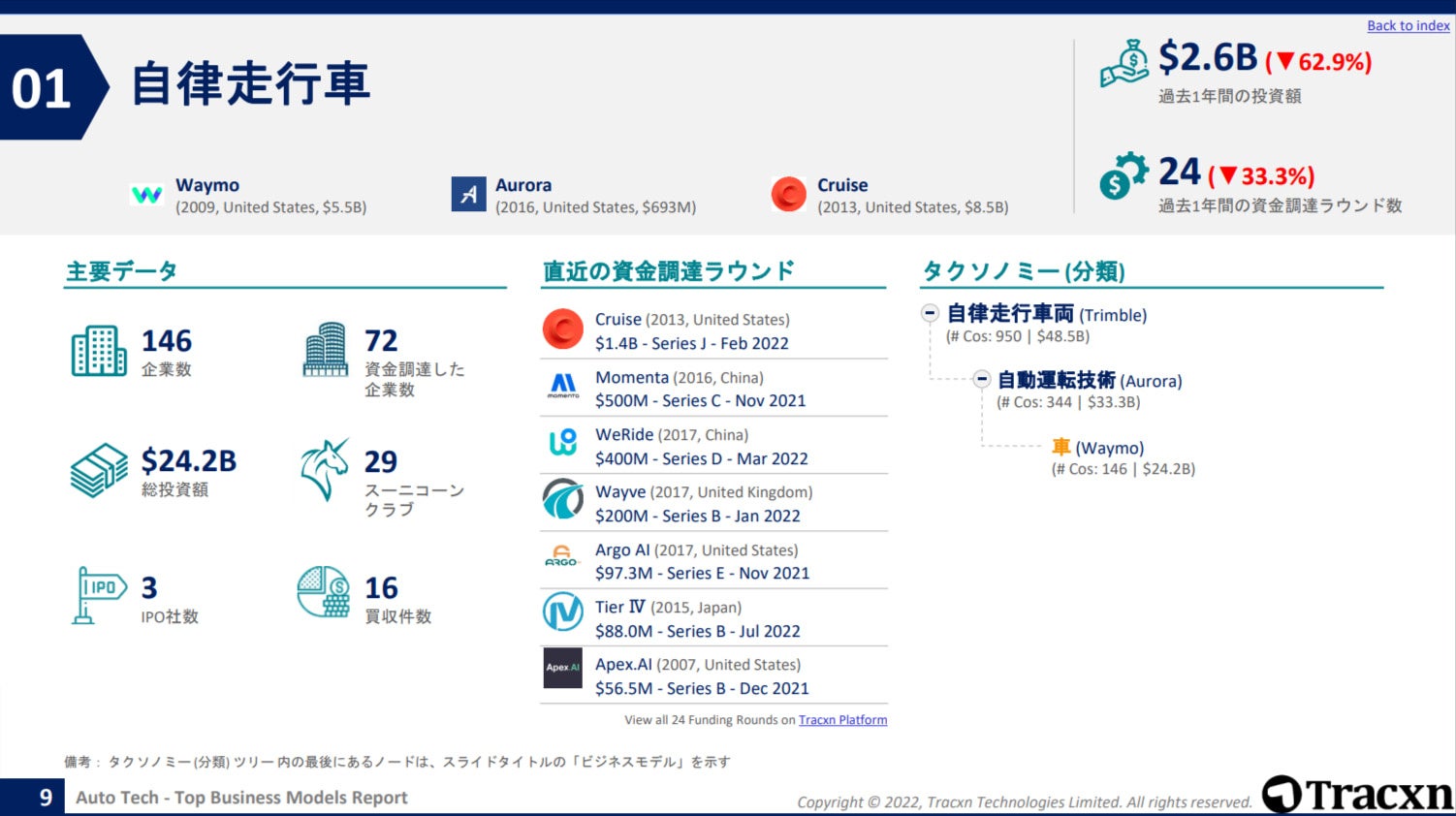Click the $88.0M - Series B - Jul 2022 line
The width and height of the screenshot is (1456, 816).
(x=698, y=631)
